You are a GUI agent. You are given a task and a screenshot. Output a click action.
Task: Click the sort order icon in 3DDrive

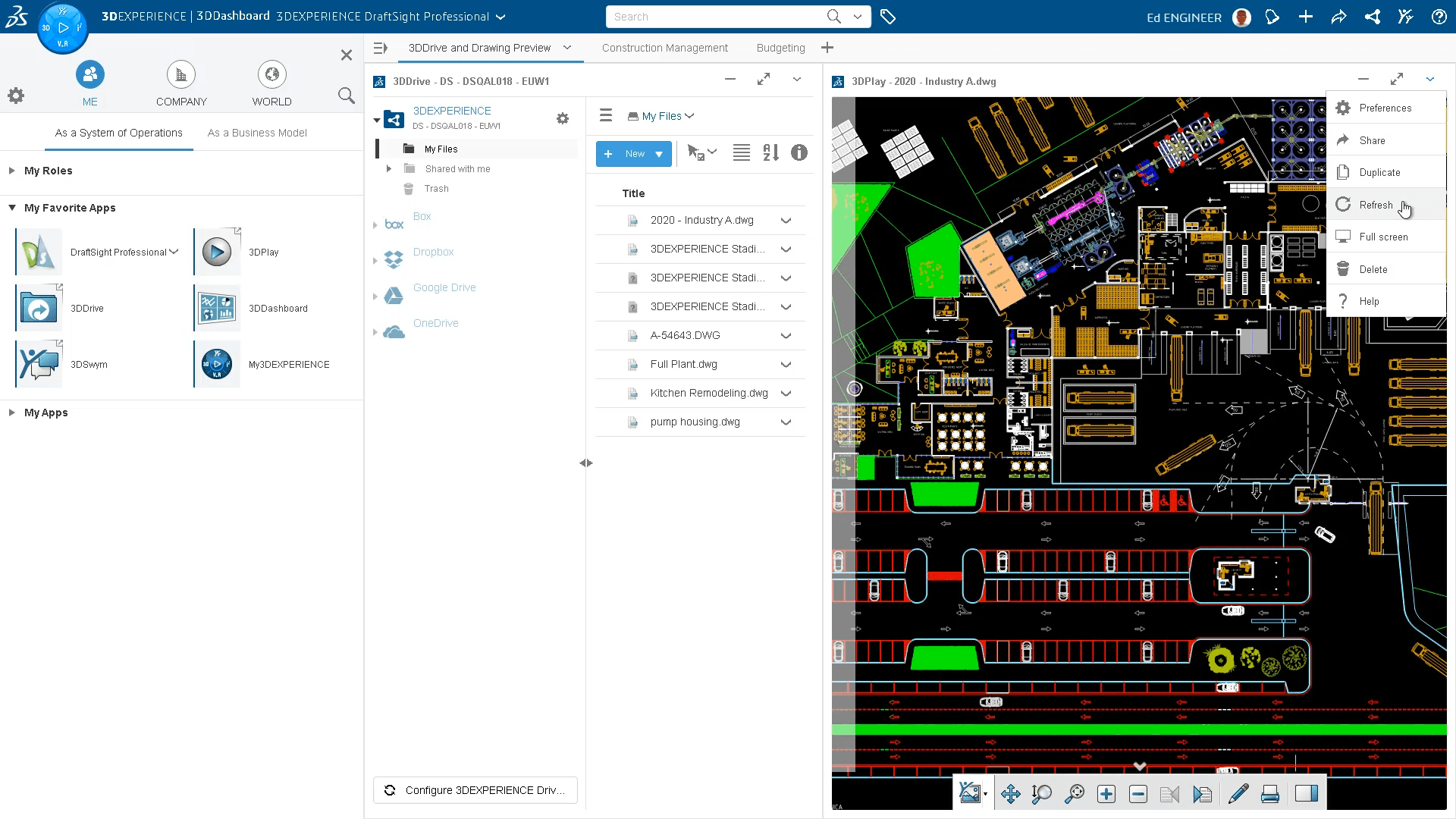coord(770,153)
